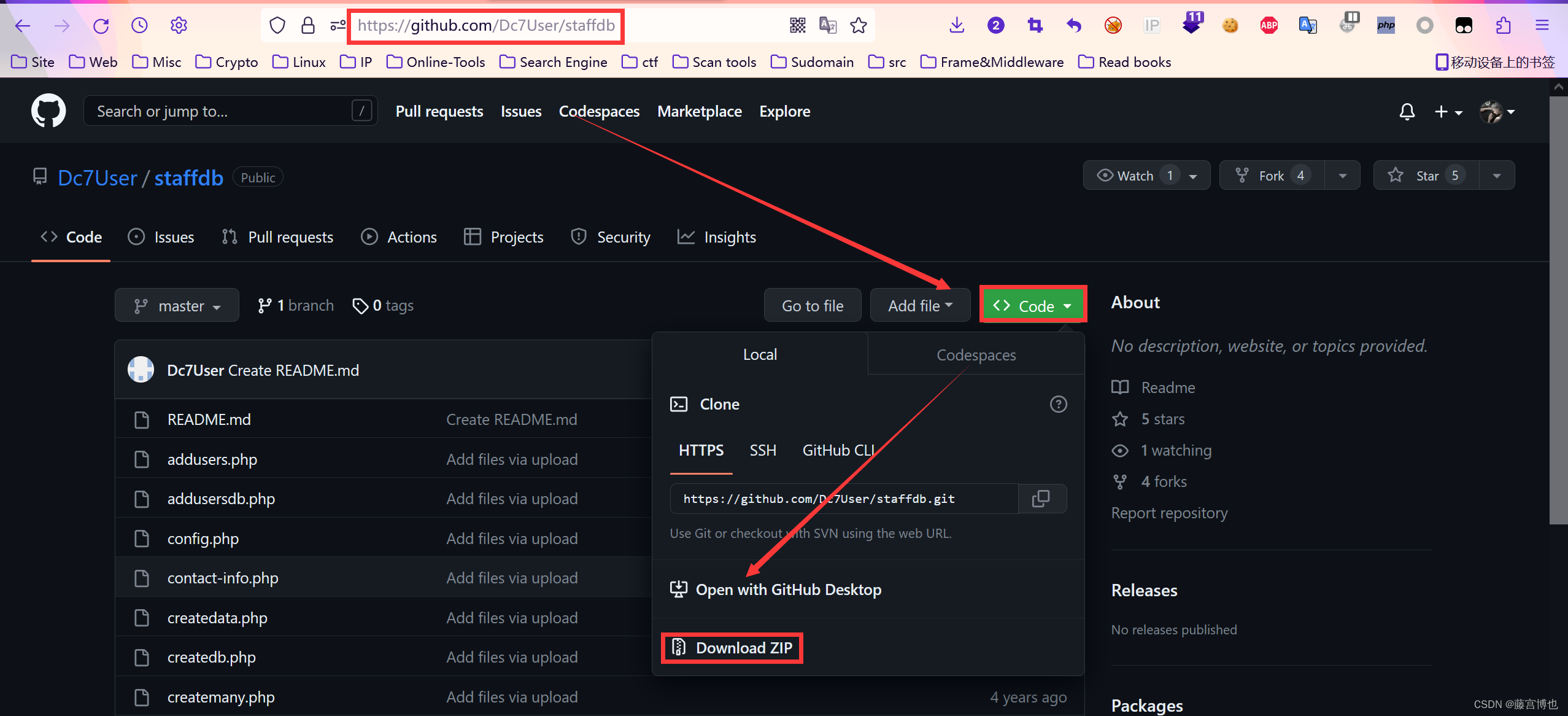Bookmark this page with the star icon
Viewport: 1568px width, 716px height.
click(859, 26)
